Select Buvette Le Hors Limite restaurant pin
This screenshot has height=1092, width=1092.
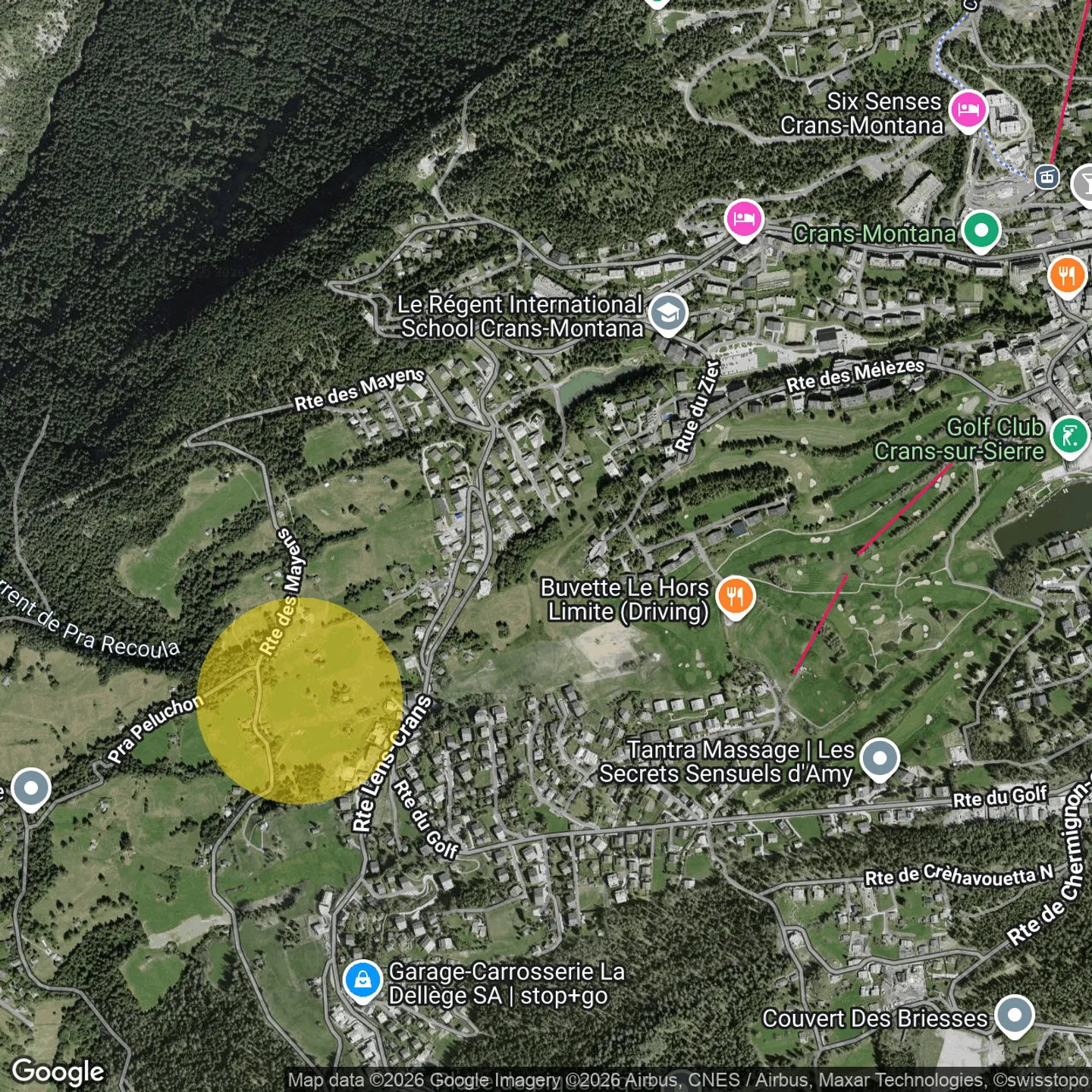click(x=735, y=597)
